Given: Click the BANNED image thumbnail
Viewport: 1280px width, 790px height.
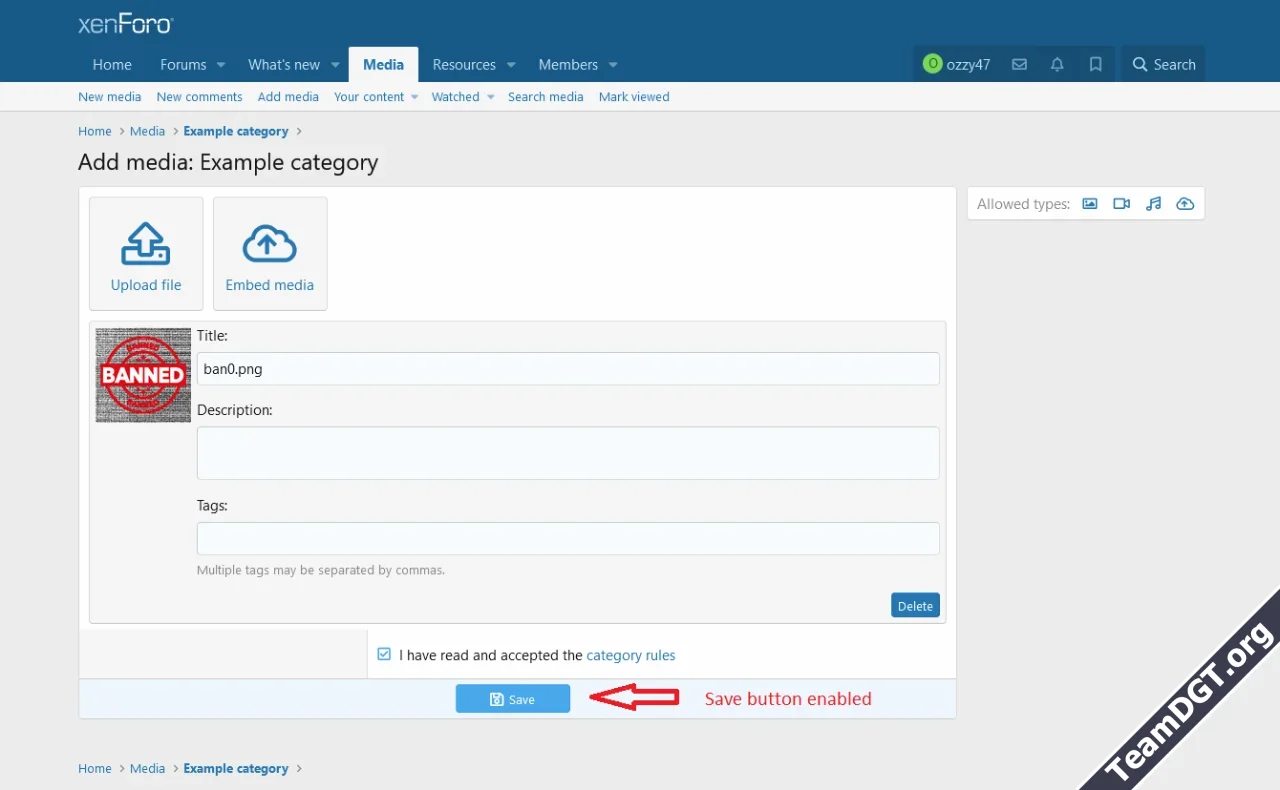Looking at the screenshot, I should coord(142,374).
